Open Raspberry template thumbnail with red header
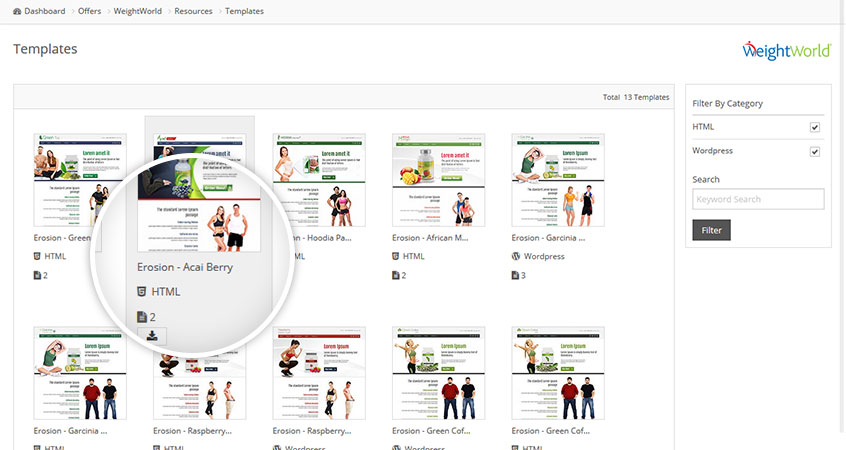846x450 pixels. pos(319,373)
